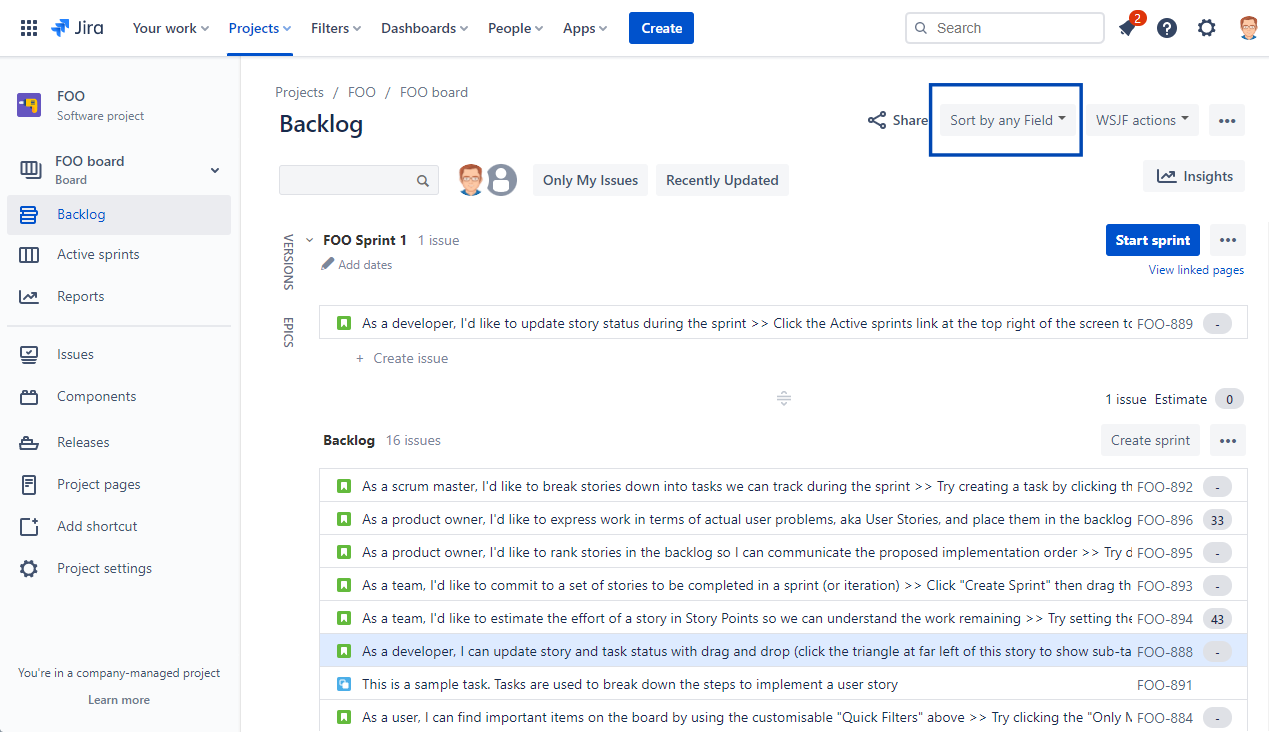Open the FOO board switcher chevron
The height and width of the screenshot is (732, 1269).
coord(215,170)
